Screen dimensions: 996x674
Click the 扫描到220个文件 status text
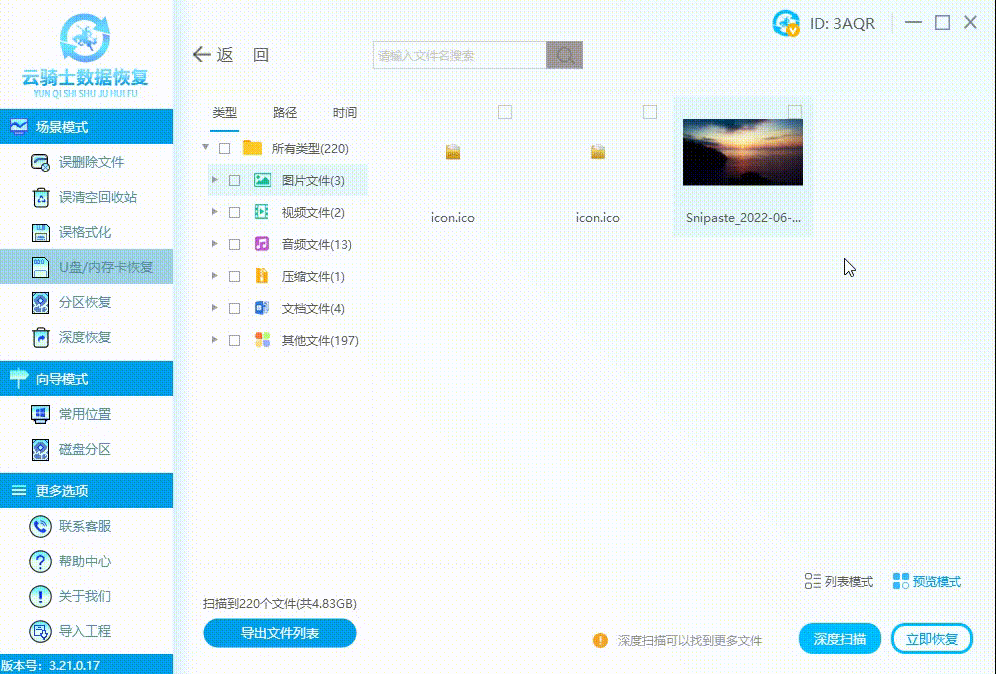coord(279,603)
